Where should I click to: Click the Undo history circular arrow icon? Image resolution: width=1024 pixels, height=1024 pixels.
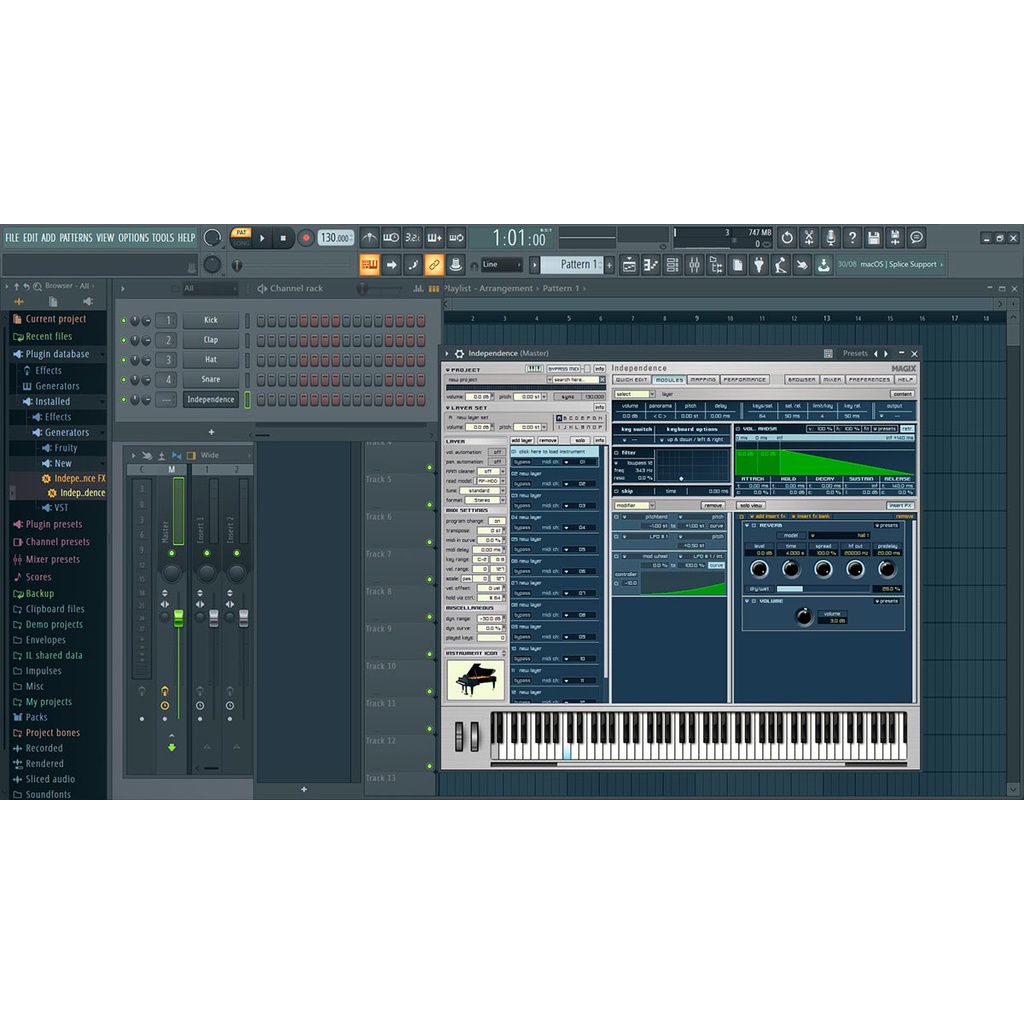tap(787, 238)
